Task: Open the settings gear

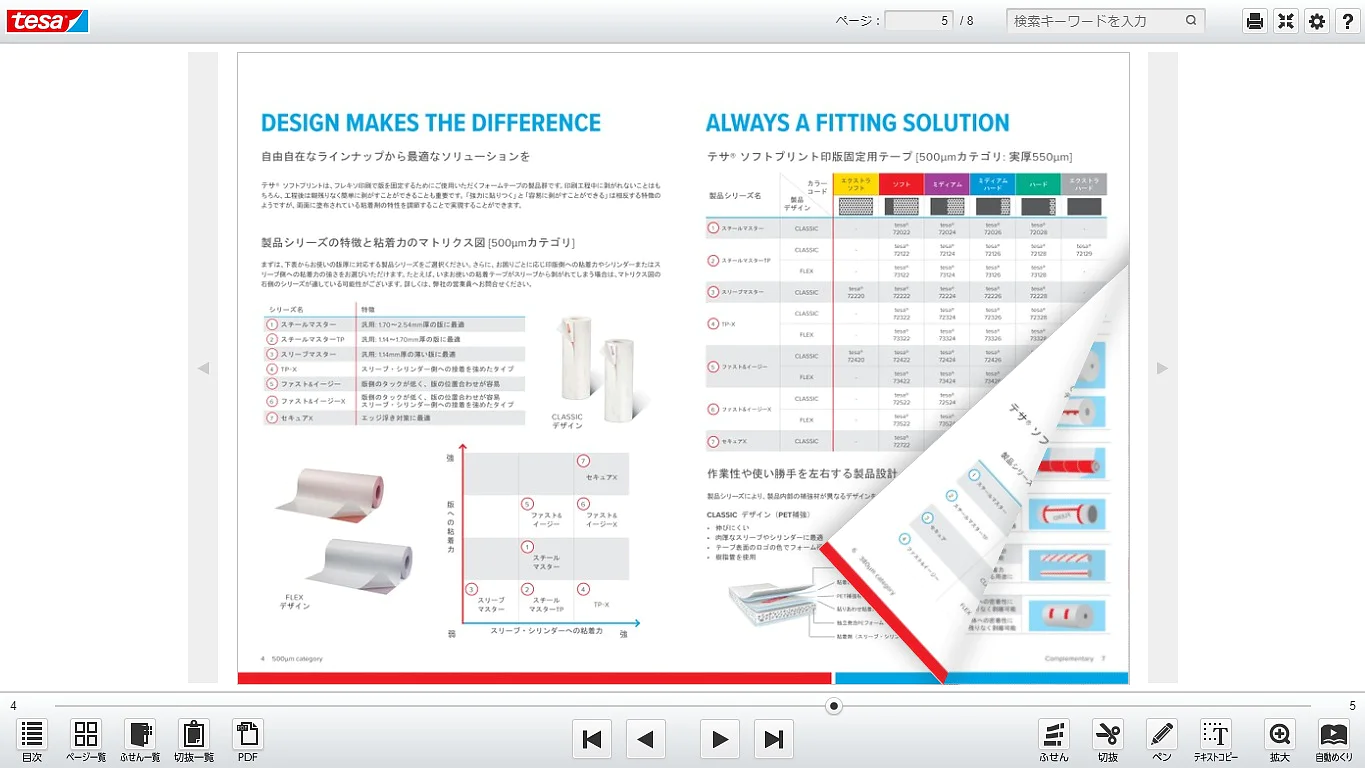Action: coord(1318,21)
